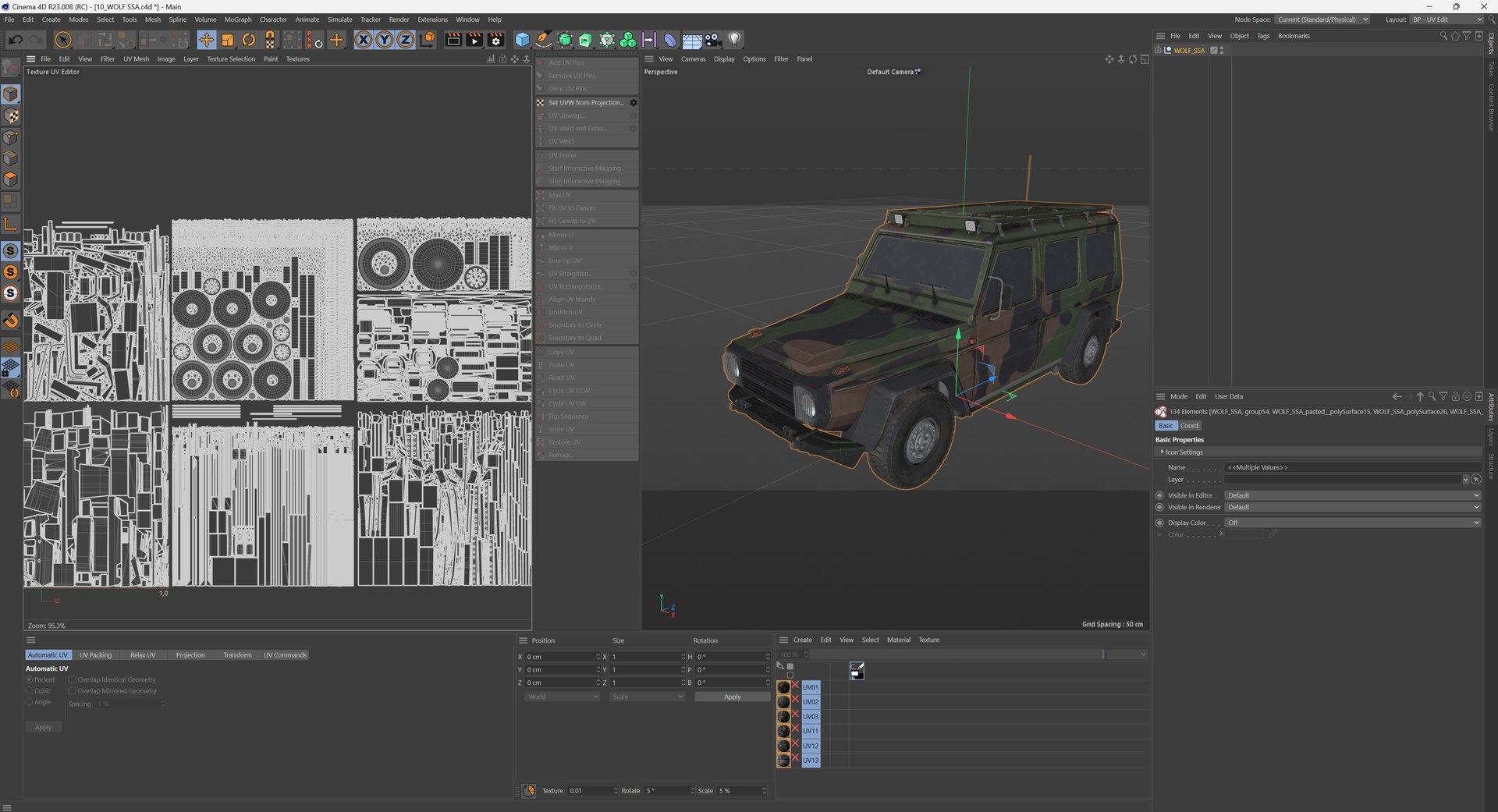Open the Mesh menu
1498x812 pixels.
153,20
